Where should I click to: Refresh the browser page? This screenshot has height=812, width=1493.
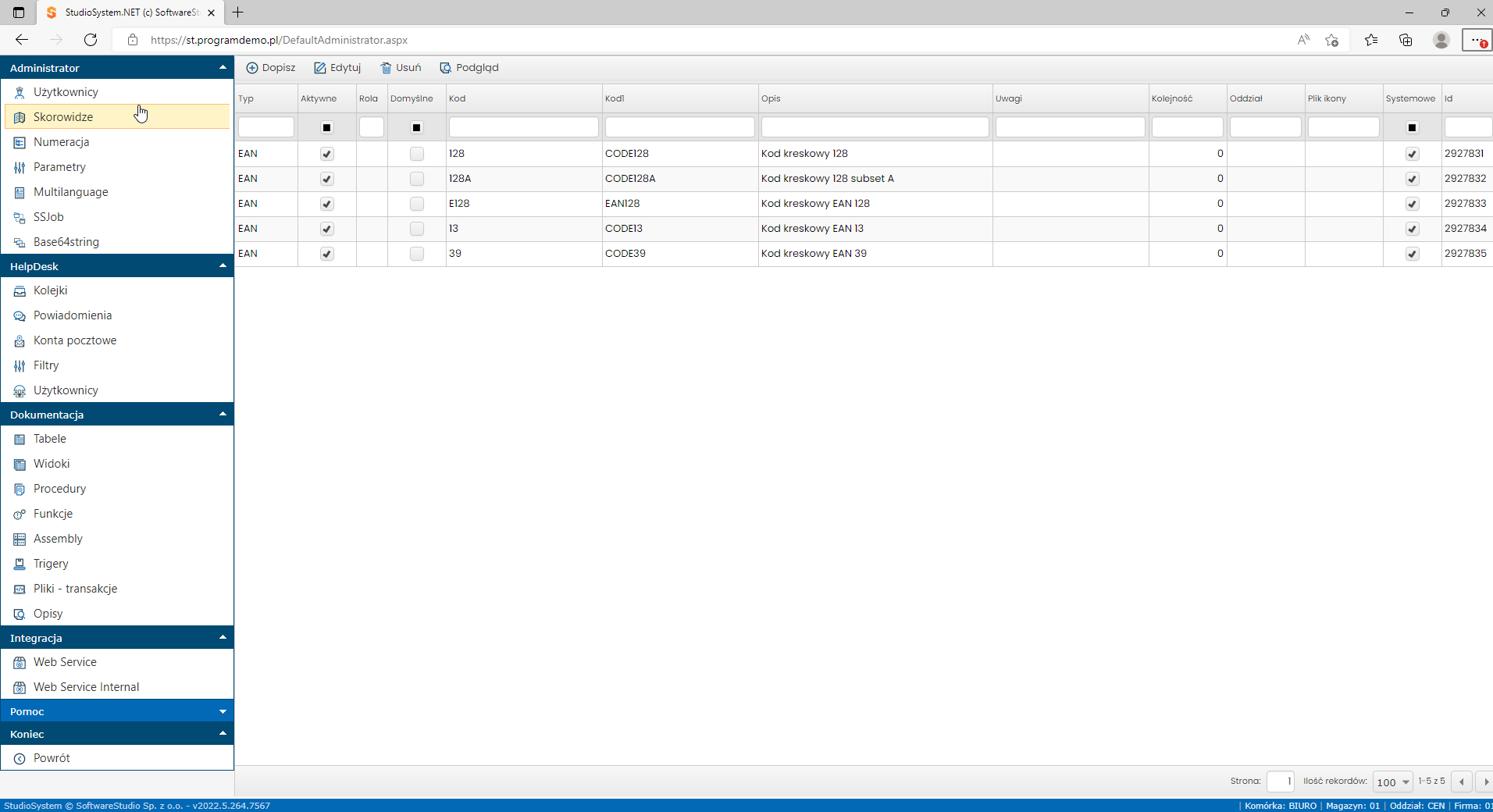[91, 40]
